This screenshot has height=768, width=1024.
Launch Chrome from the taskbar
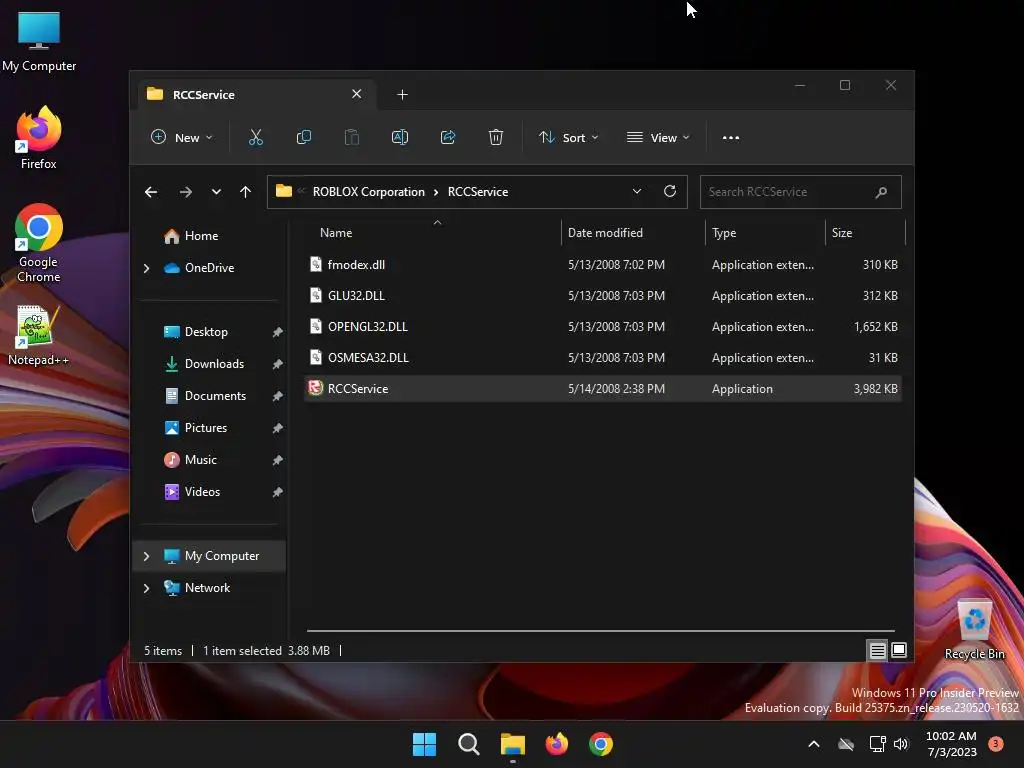click(601, 744)
